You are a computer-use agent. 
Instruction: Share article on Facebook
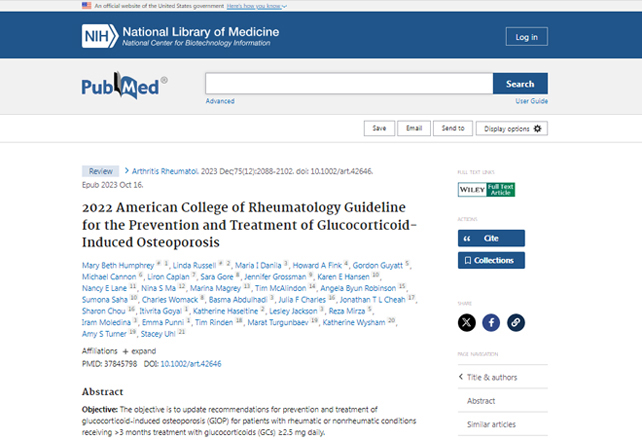(491, 323)
